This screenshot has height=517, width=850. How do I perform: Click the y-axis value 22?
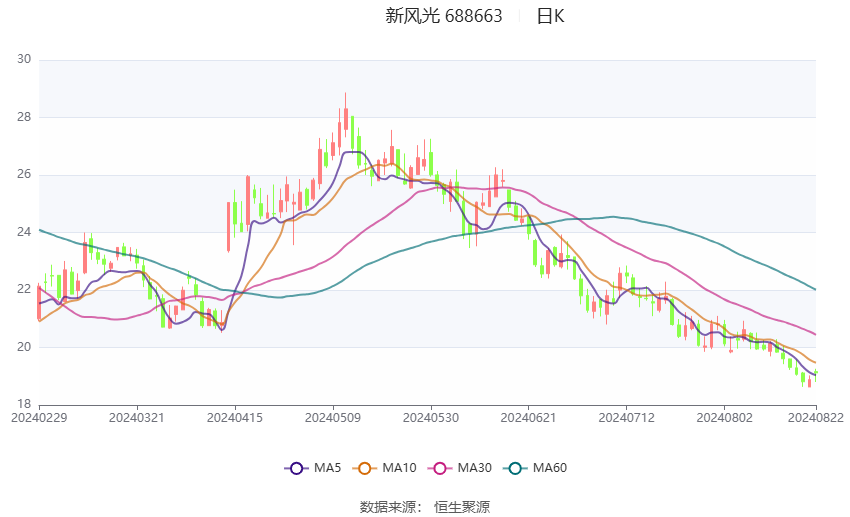(24, 289)
